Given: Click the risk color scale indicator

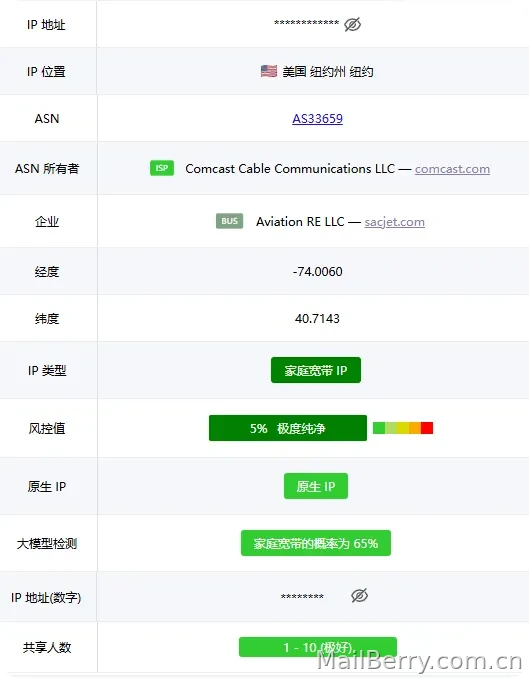Looking at the screenshot, I should (x=403, y=428).
